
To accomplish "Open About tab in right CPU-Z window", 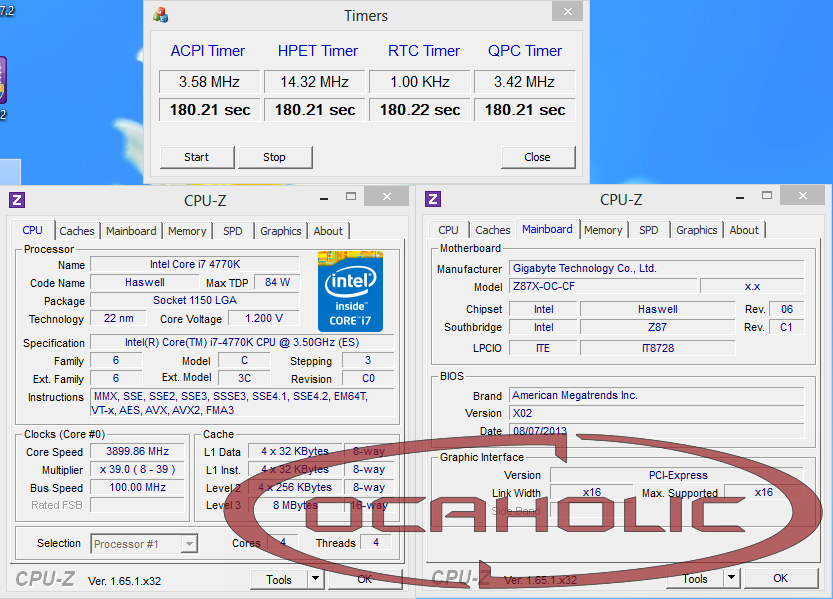I will tap(744, 230).
